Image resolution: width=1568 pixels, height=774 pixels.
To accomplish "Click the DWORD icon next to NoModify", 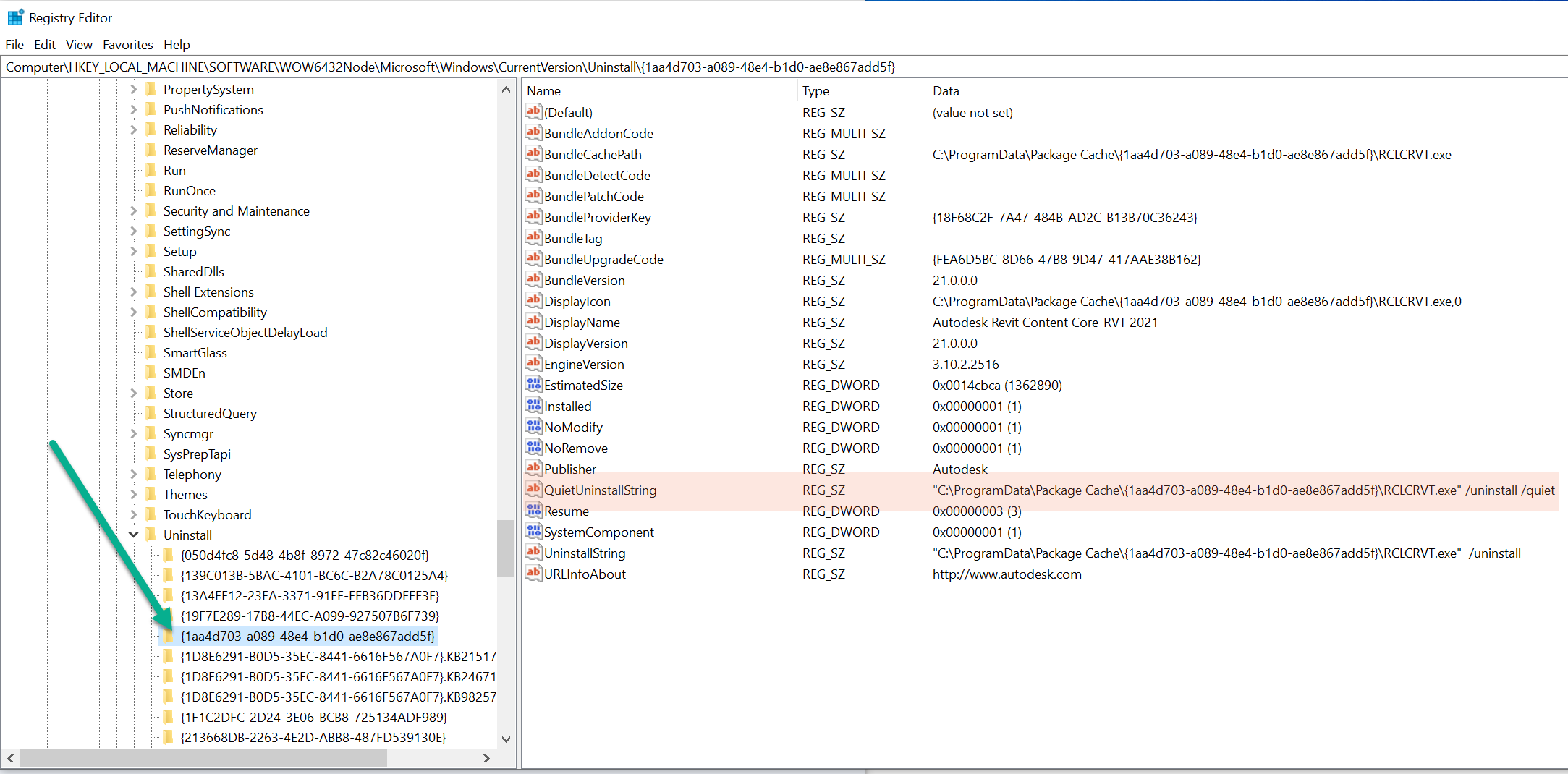I will [x=533, y=427].
